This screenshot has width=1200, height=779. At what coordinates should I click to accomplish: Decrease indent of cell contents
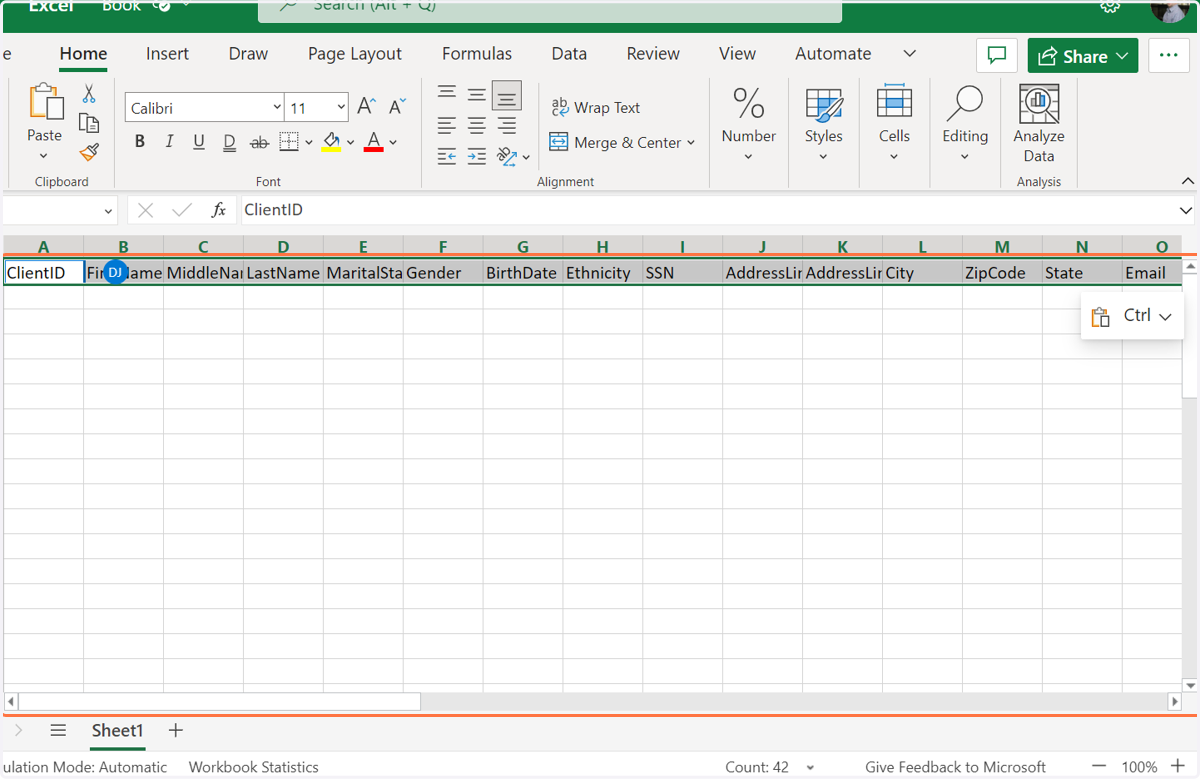pyautogui.click(x=447, y=156)
